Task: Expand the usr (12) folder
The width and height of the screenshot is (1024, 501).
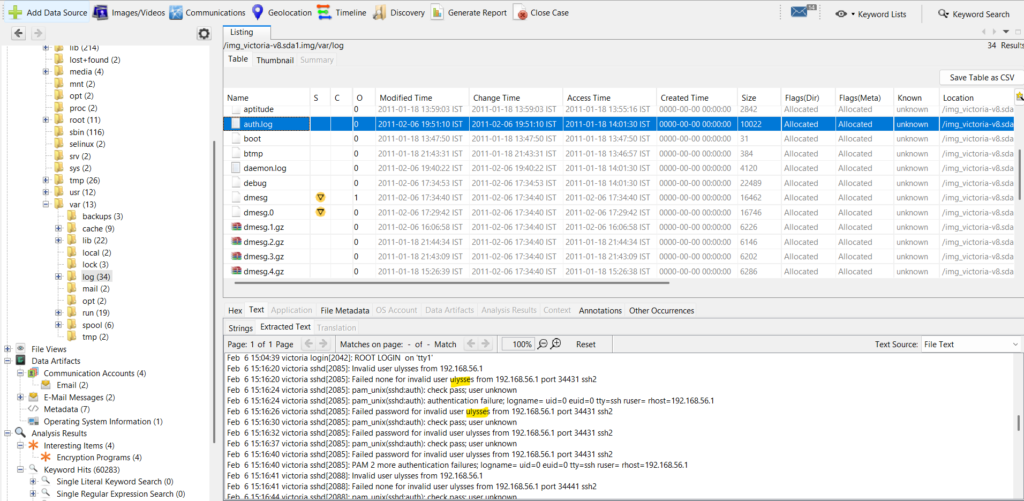Action: coord(46,192)
